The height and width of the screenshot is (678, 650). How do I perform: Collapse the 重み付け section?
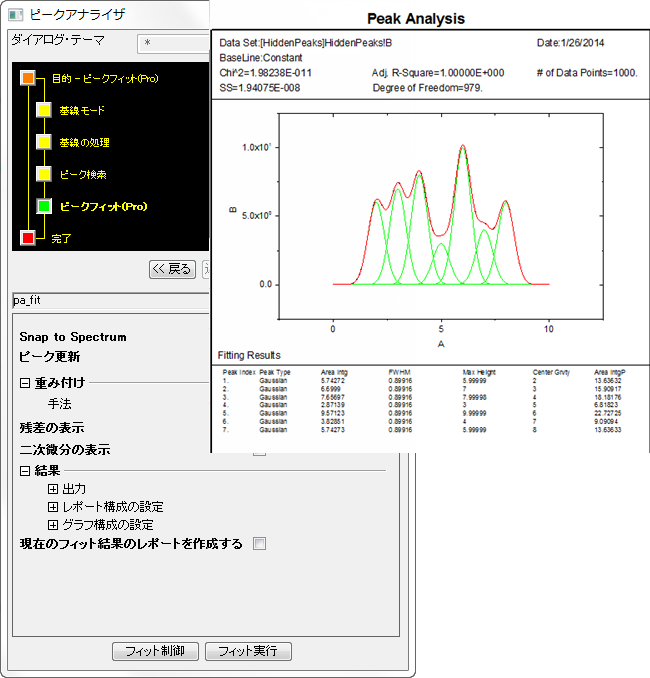pos(25,383)
